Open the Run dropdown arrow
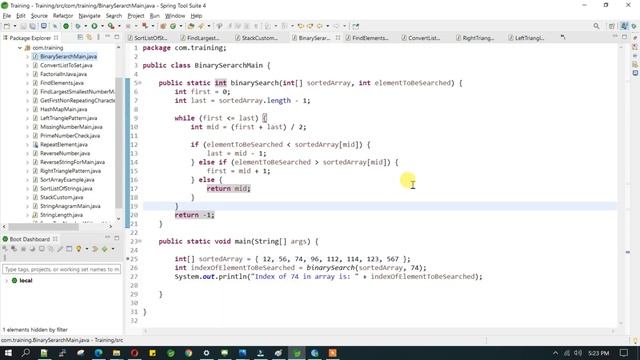 click(x=102, y=26)
